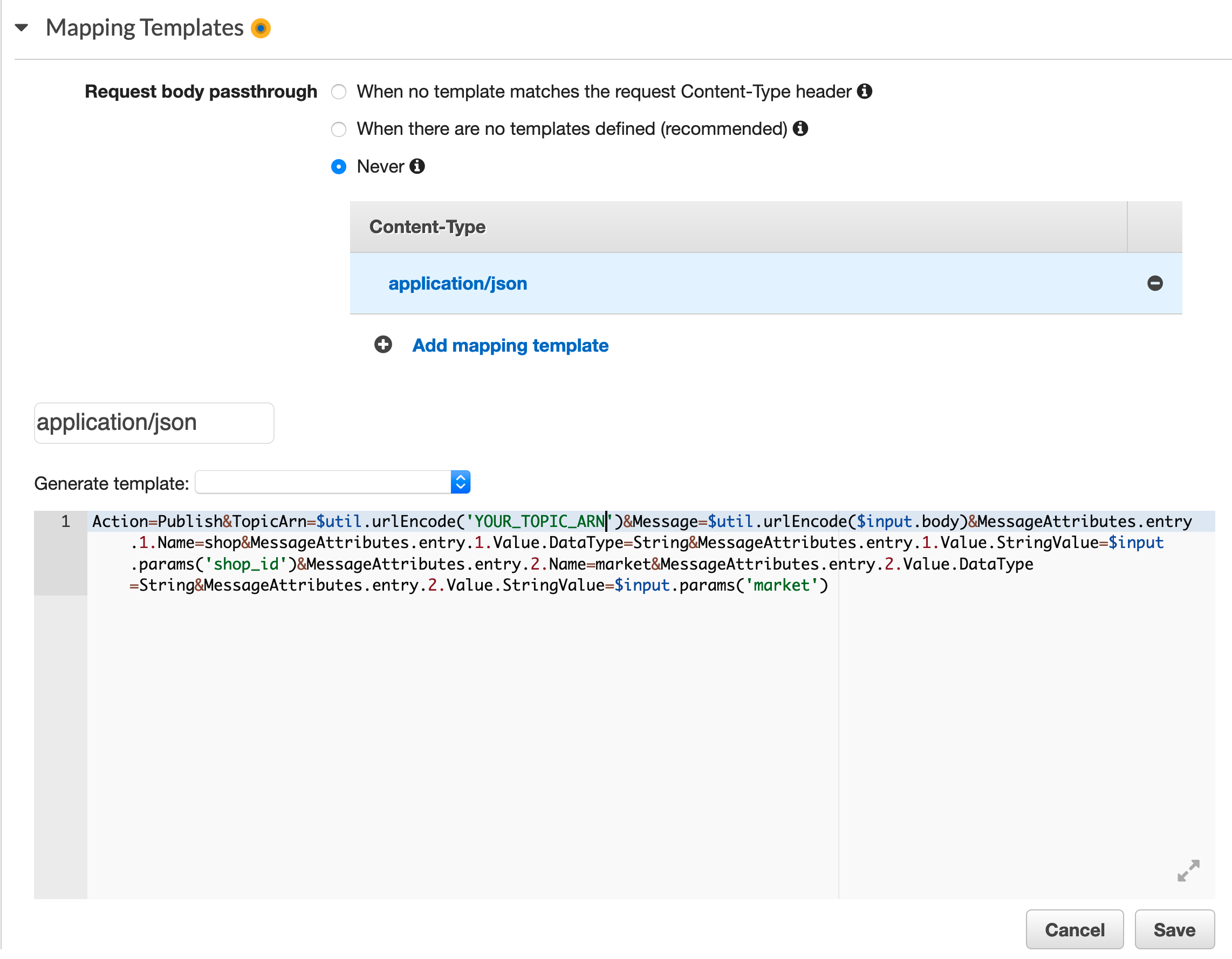
Task: Click the plus icon beside Add mapping template
Action: pos(383,345)
